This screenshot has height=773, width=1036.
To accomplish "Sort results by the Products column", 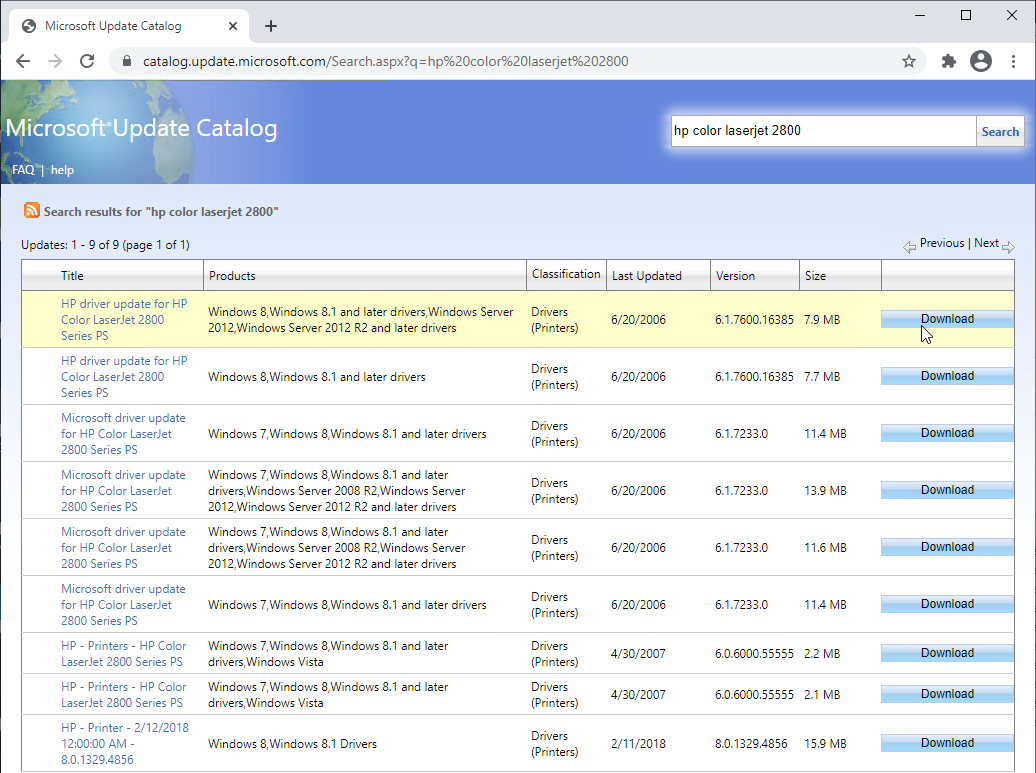I will coord(232,276).
